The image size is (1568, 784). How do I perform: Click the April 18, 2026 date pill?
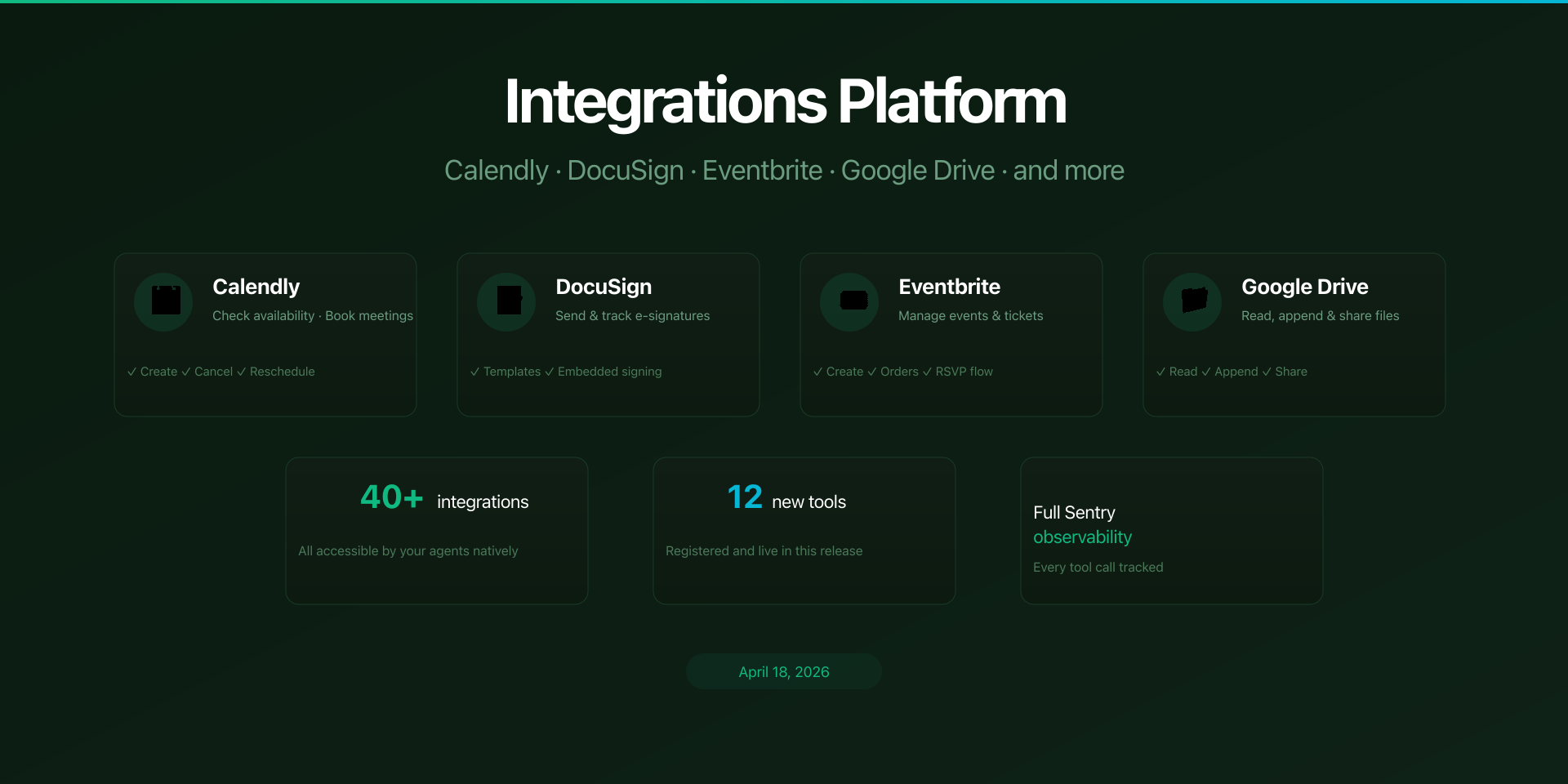(784, 671)
